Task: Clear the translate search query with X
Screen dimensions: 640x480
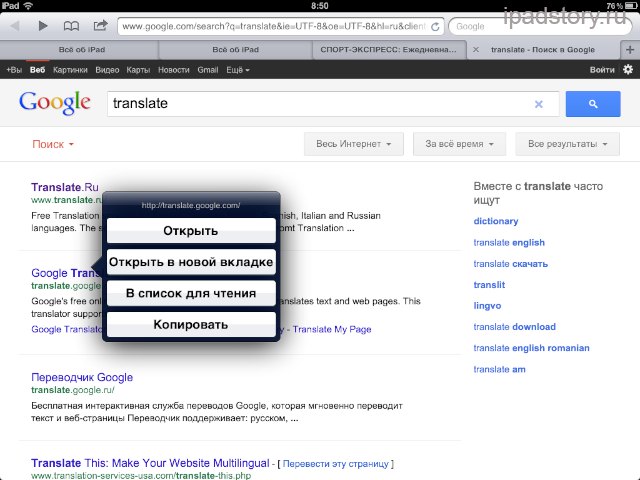Action: tap(539, 104)
